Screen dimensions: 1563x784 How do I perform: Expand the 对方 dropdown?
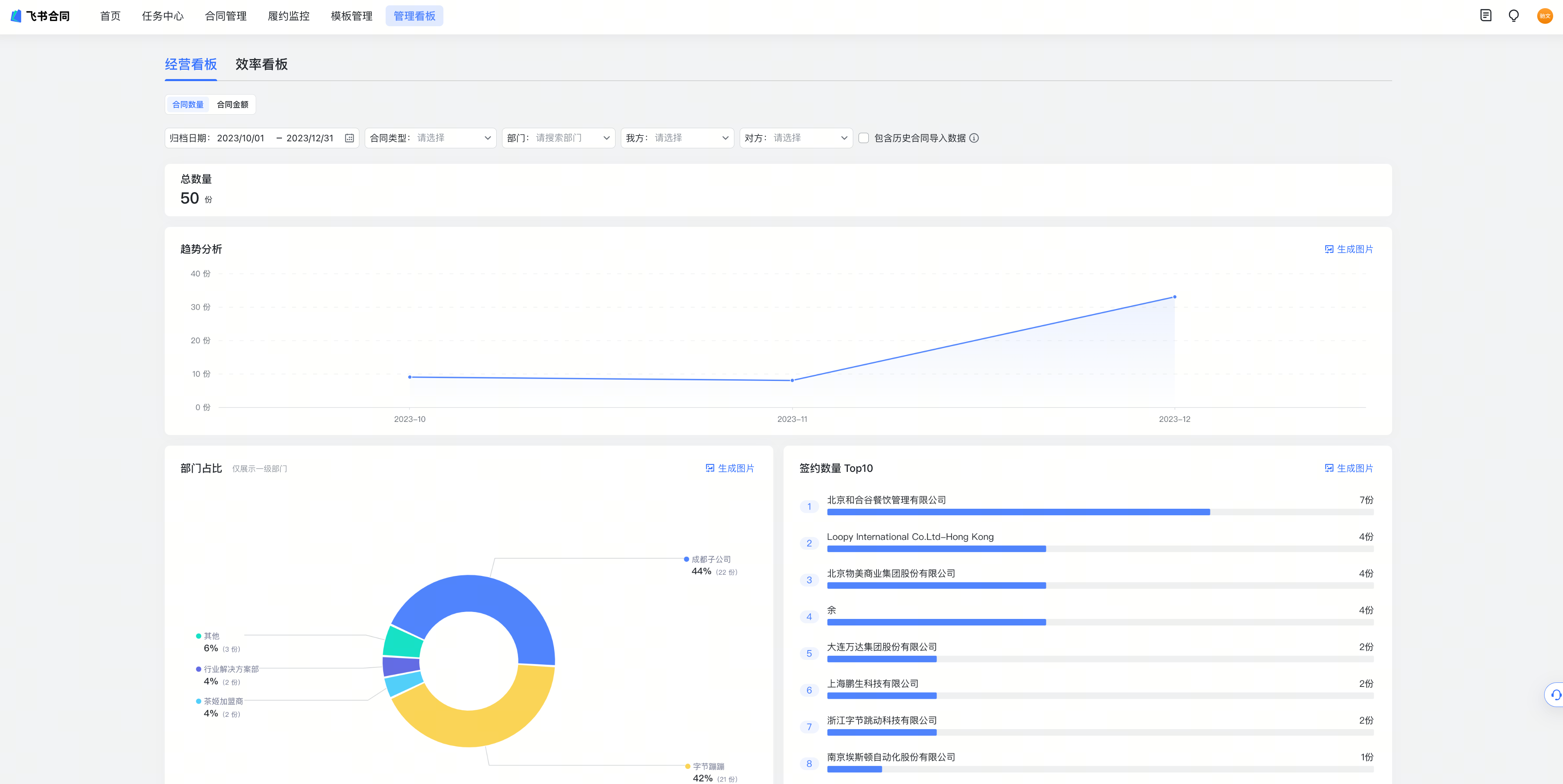pos(795,138)
